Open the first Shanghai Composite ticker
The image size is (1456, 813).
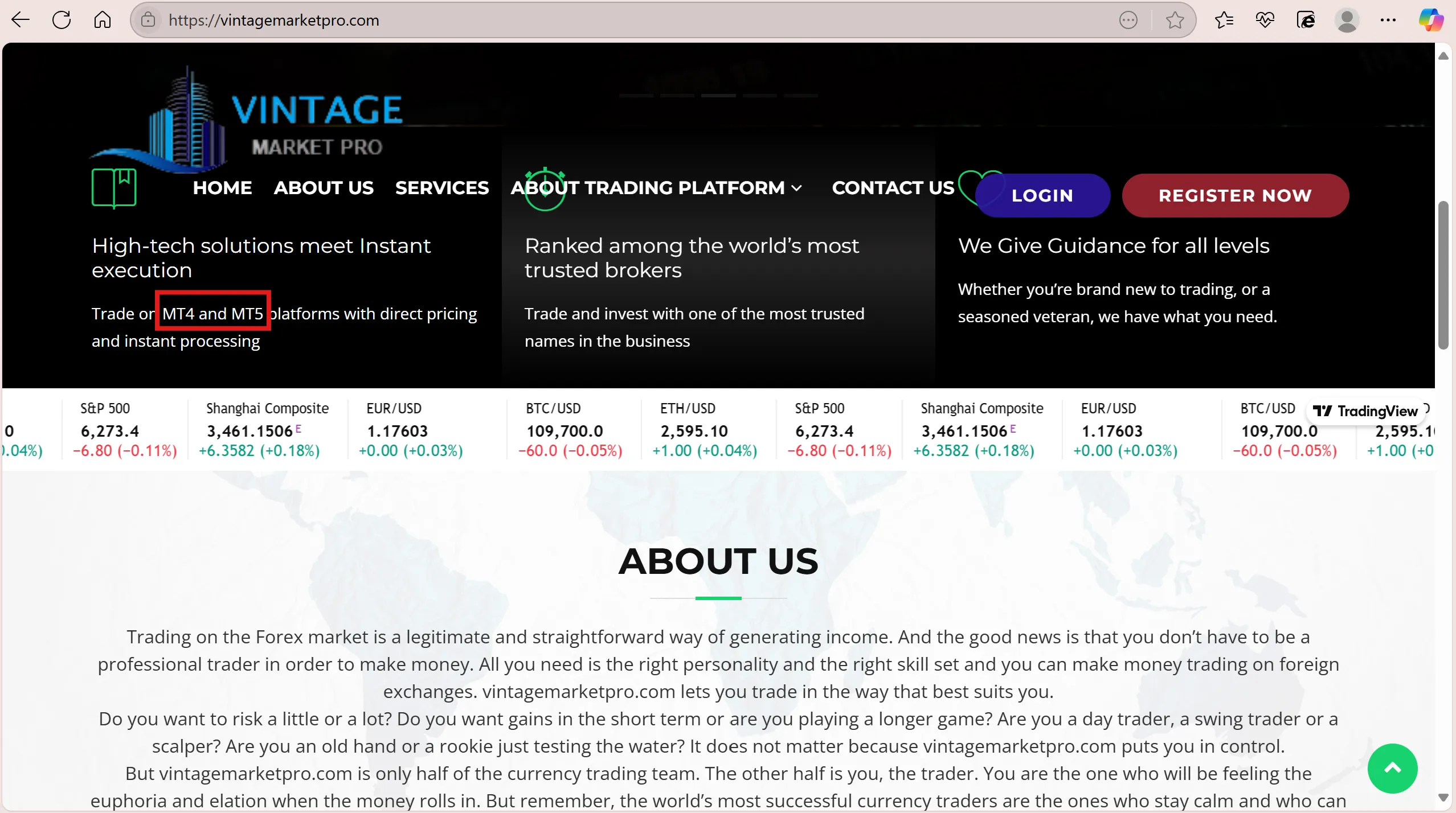tap(267, 429)
